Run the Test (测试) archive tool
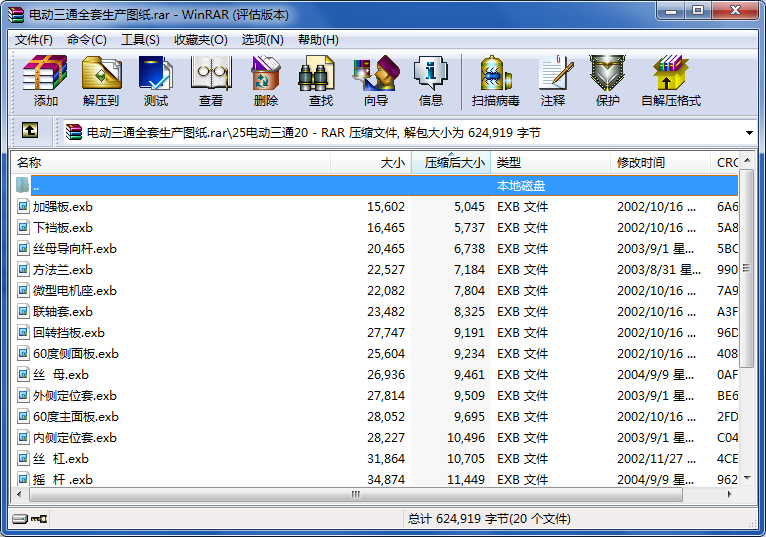This screenshot has height=537, width=766. click(x=156, y=81)
